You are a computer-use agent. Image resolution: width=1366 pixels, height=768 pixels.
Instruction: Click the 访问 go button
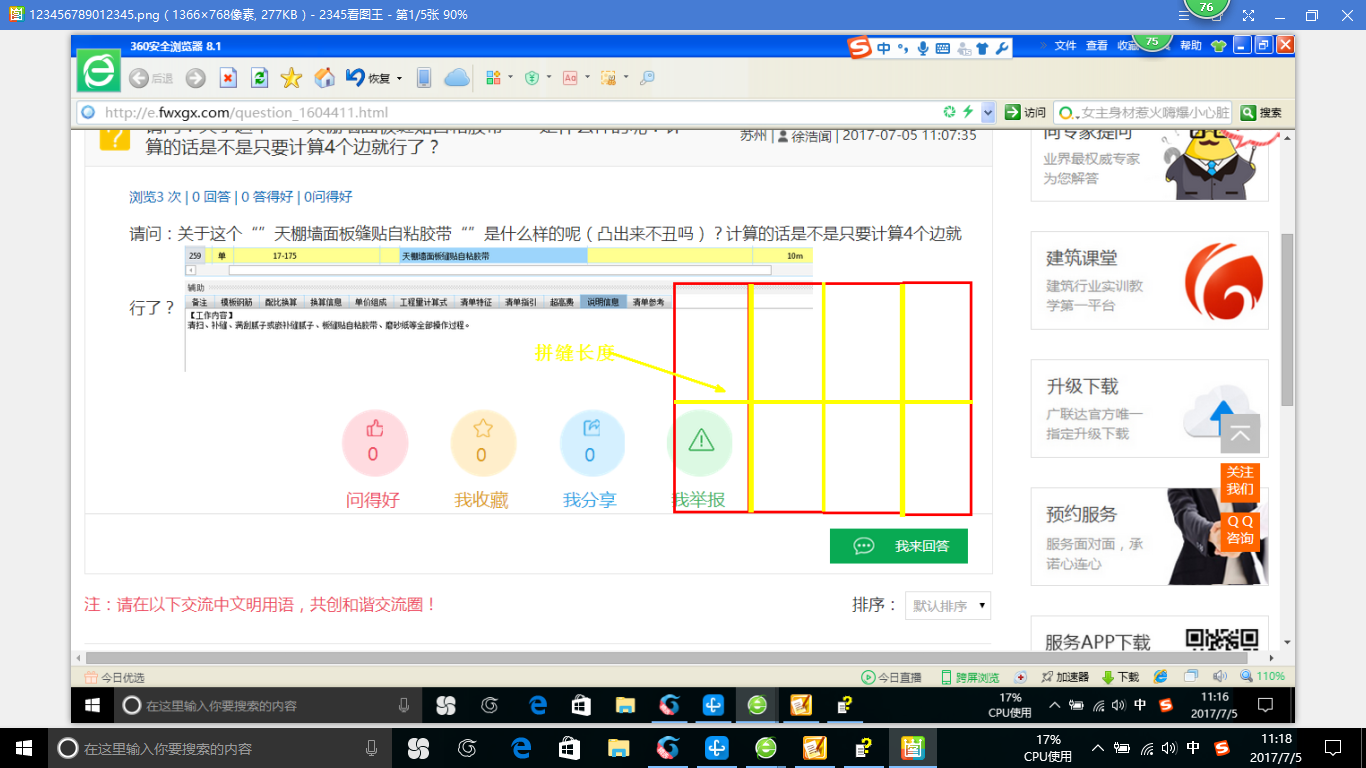pos(1026,112)
